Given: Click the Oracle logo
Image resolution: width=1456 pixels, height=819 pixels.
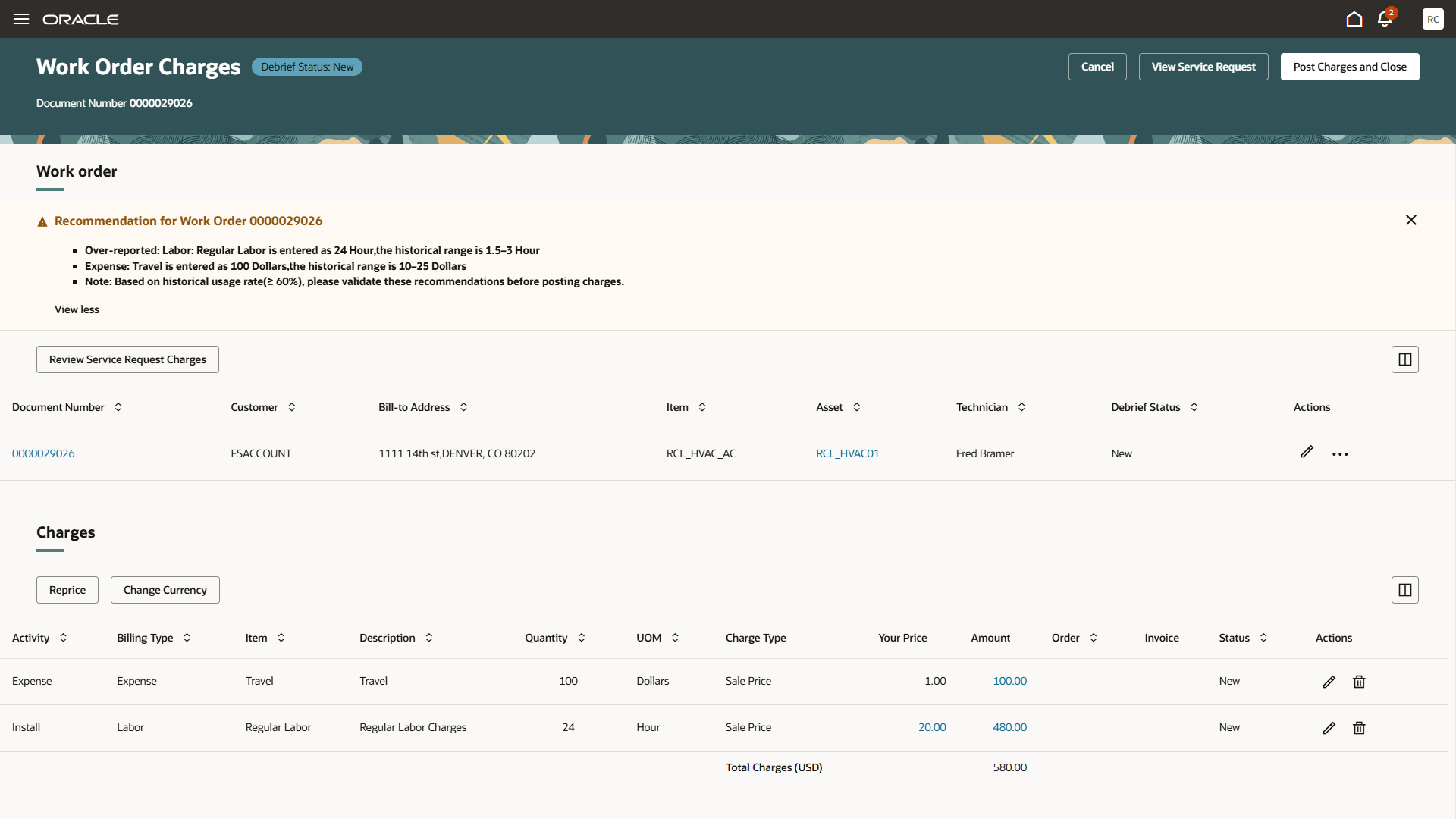Looking at the screenshot, I should [80, 19].
